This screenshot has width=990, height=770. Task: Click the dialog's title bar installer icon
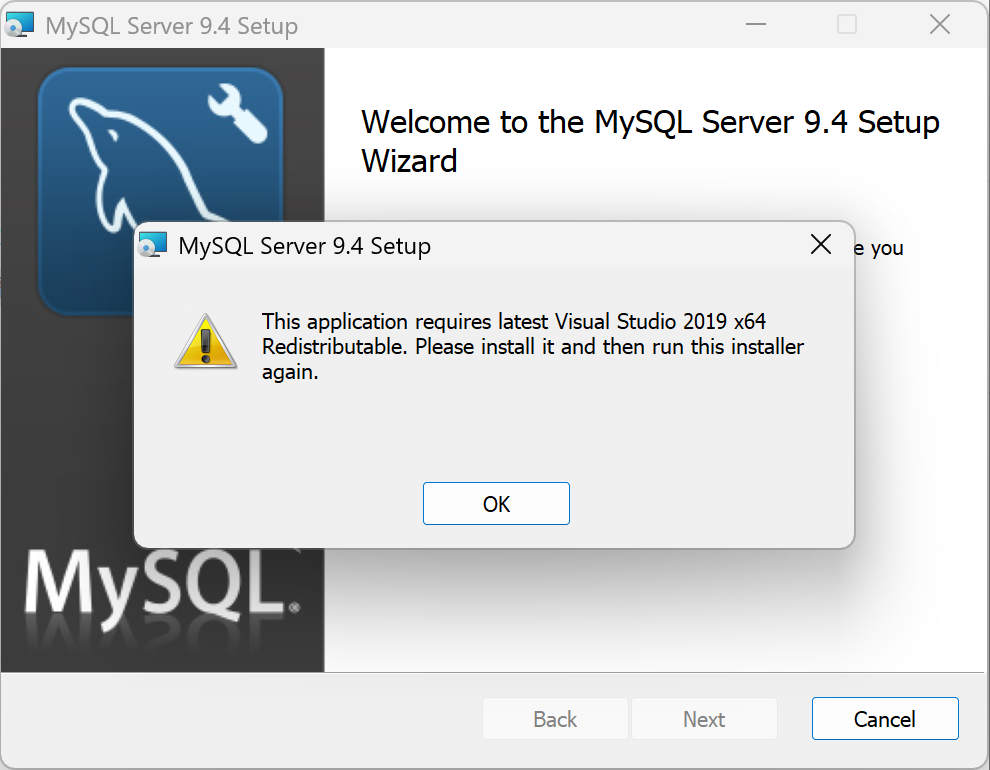tap(153, 245)
